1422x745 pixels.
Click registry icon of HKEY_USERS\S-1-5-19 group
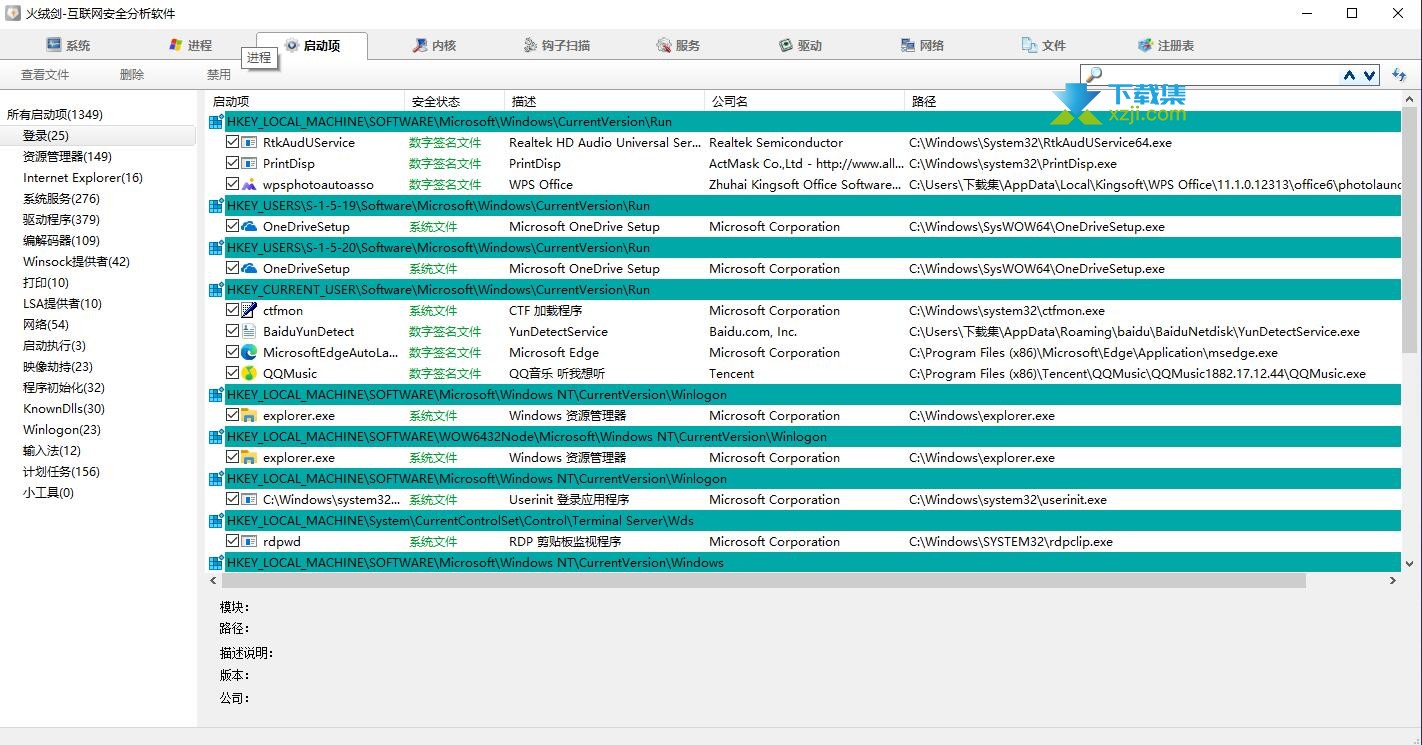[x=216, y=205]
